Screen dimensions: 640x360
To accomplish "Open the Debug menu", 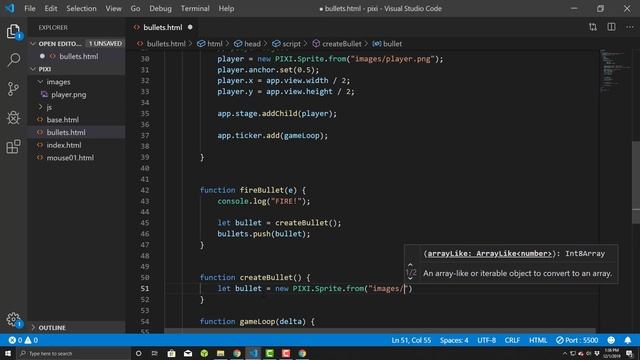I will point(160,8).
